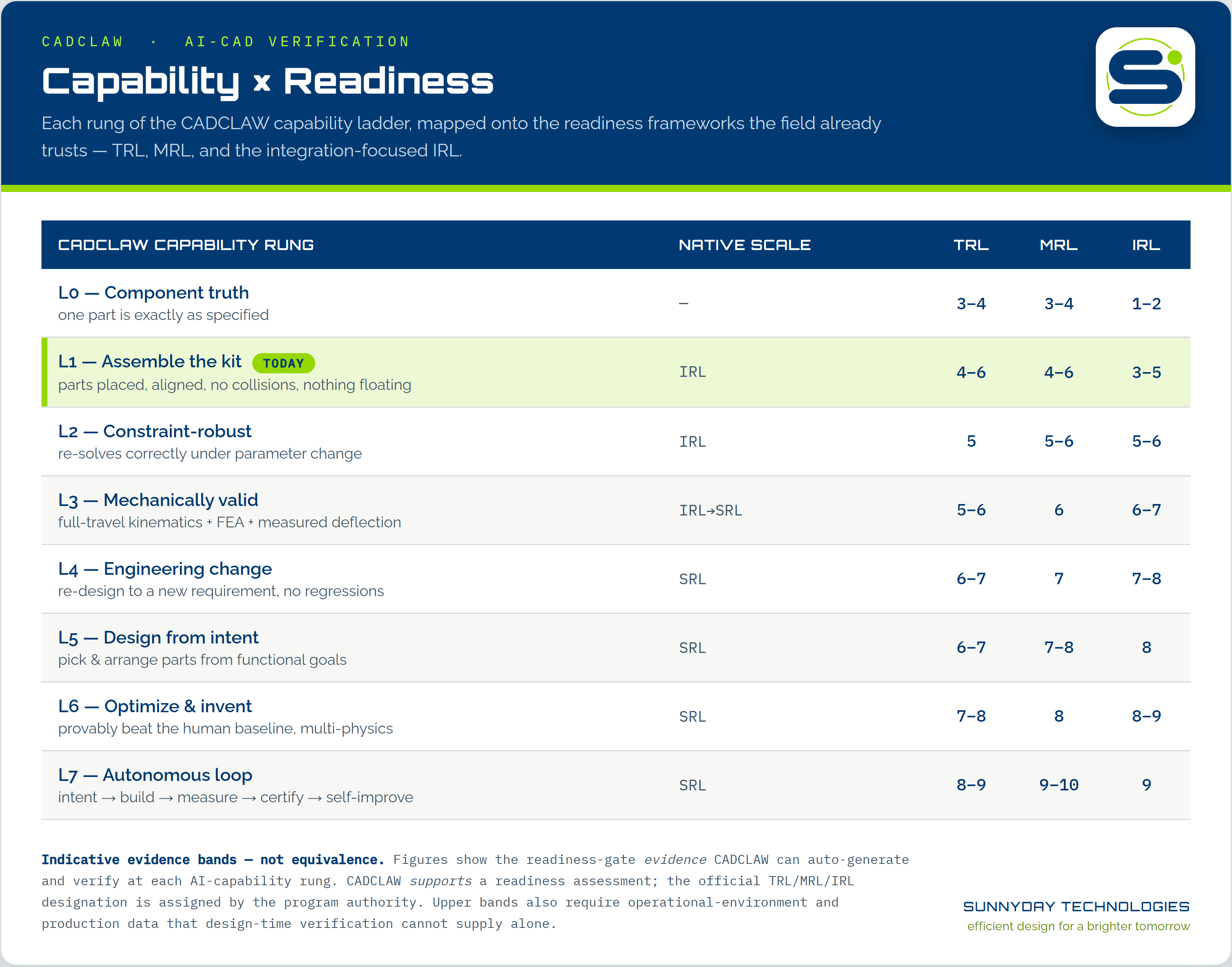Click the L7 IRL value 9

1147,785
